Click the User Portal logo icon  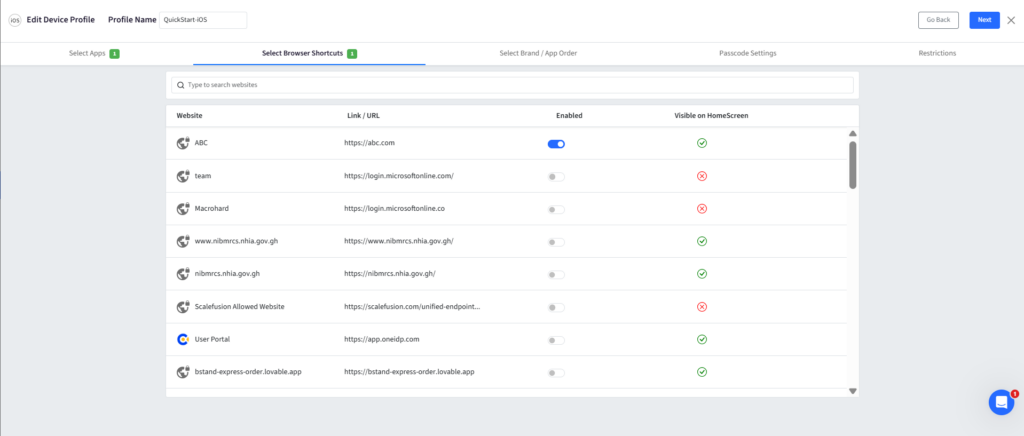pos(183,339)
